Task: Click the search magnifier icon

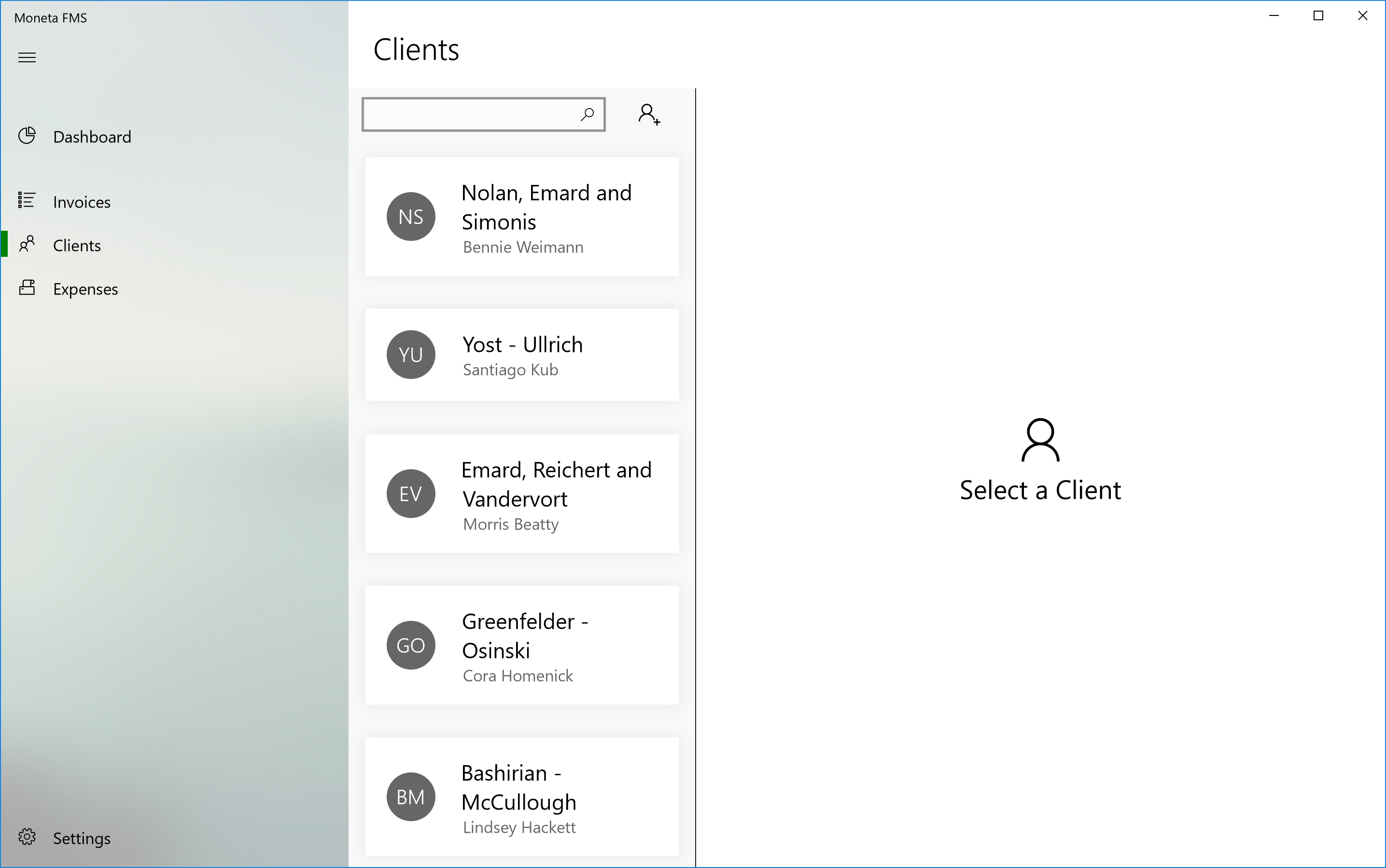Action: [x=587, y=115]
